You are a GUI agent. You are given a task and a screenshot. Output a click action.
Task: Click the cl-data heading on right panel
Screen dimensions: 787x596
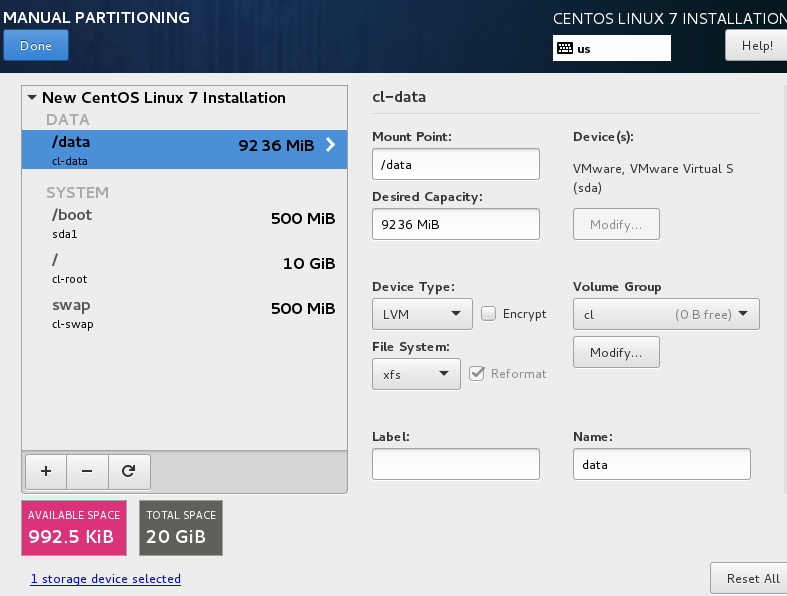(399, 97)
